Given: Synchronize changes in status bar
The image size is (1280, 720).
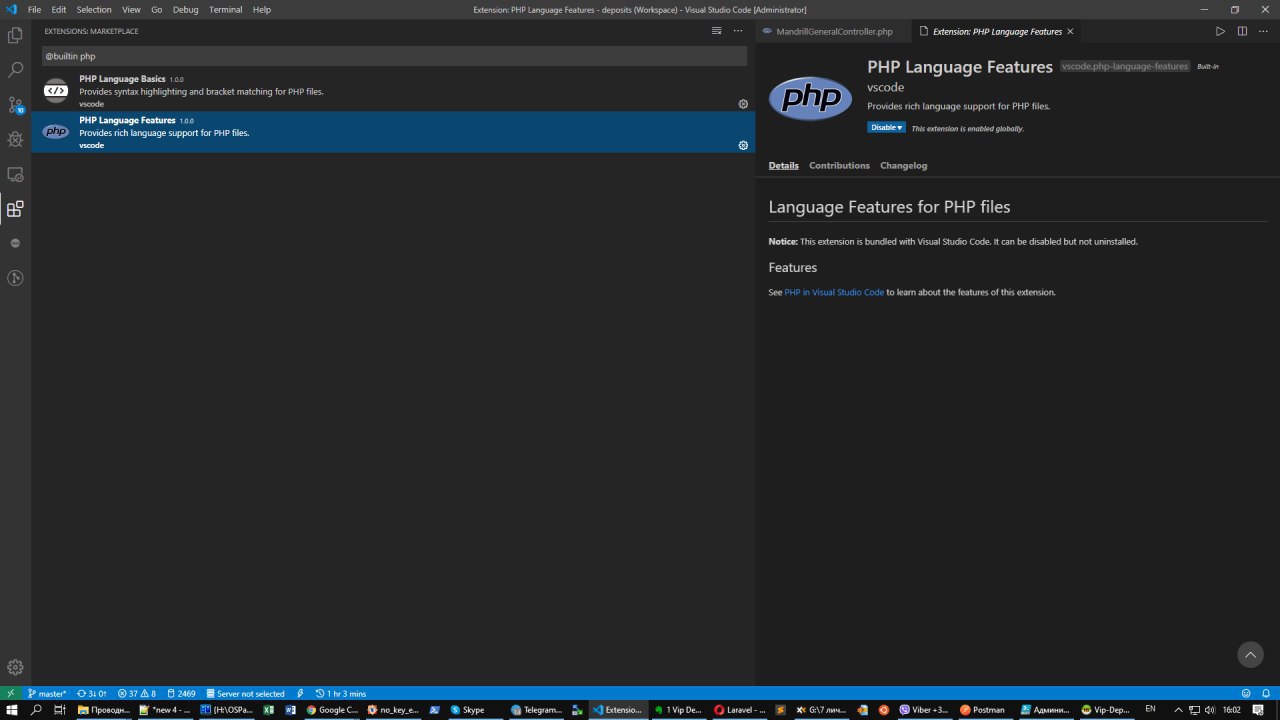Looking at the screenshot, I should (92, 693).
